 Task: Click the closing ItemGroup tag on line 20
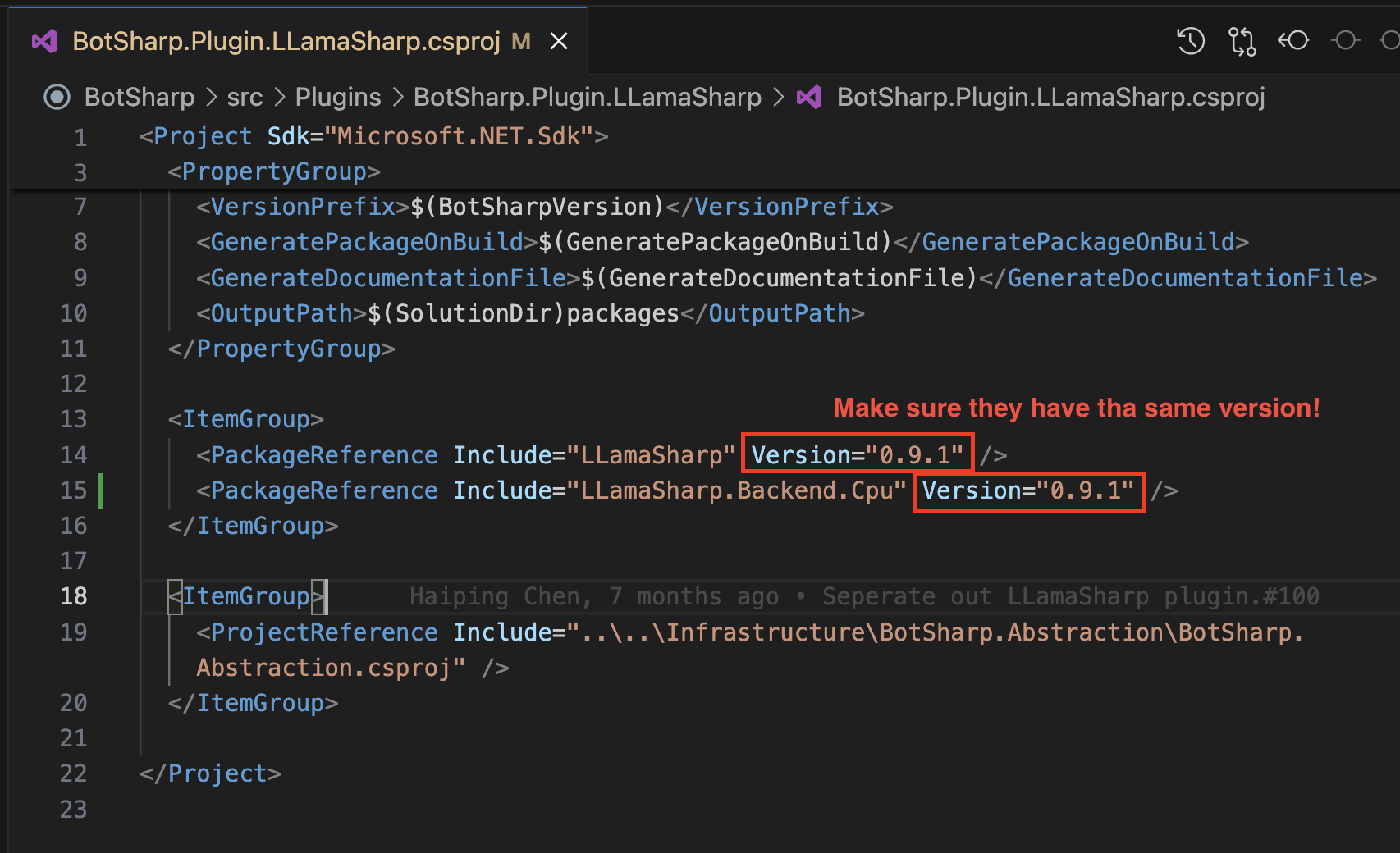(x=253, y=703)
